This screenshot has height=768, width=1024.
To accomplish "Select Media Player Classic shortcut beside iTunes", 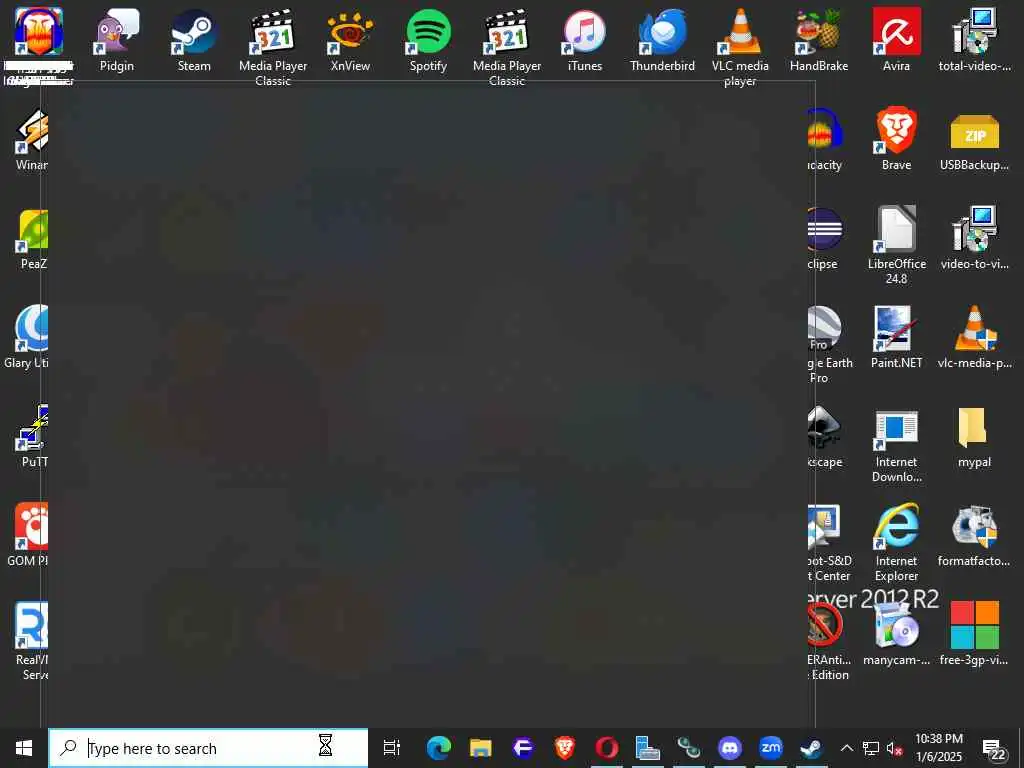I will click(x=507, y=47).
